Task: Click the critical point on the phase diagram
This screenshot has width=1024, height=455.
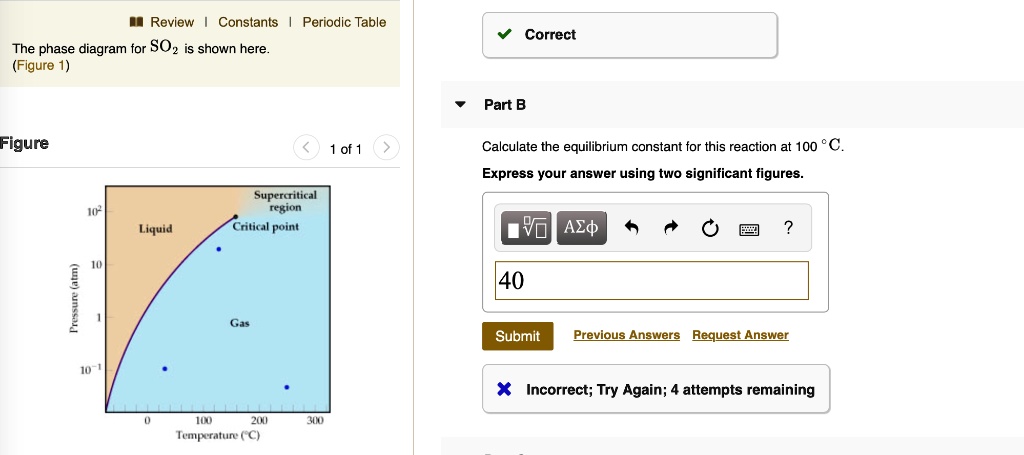Action: (235, 216)
